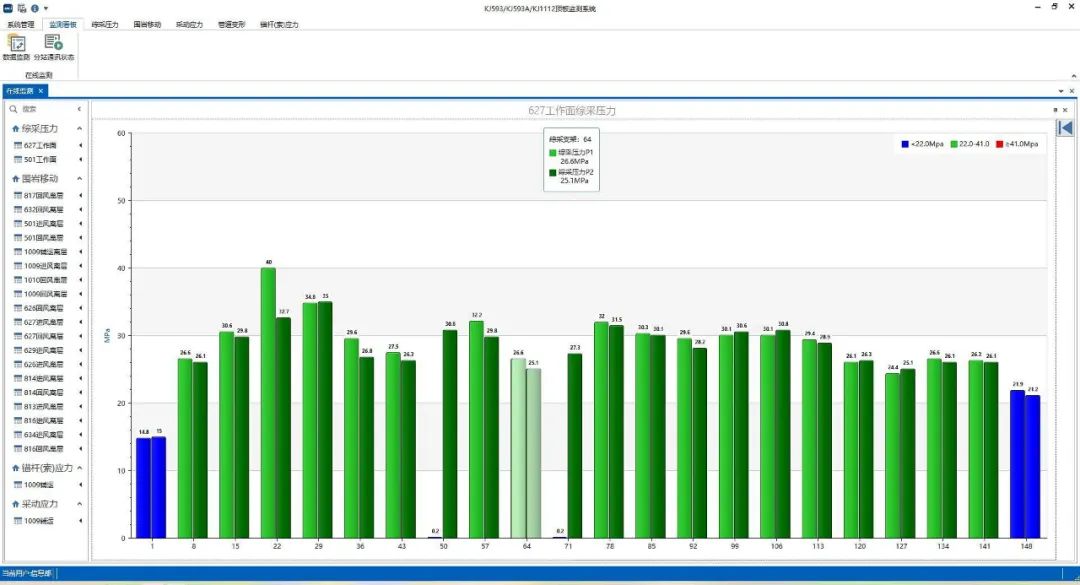This screenshot has height=585, width=1080.
Task: Toggle the green 22.0-41.0 legend series
Action: [955, 144]
